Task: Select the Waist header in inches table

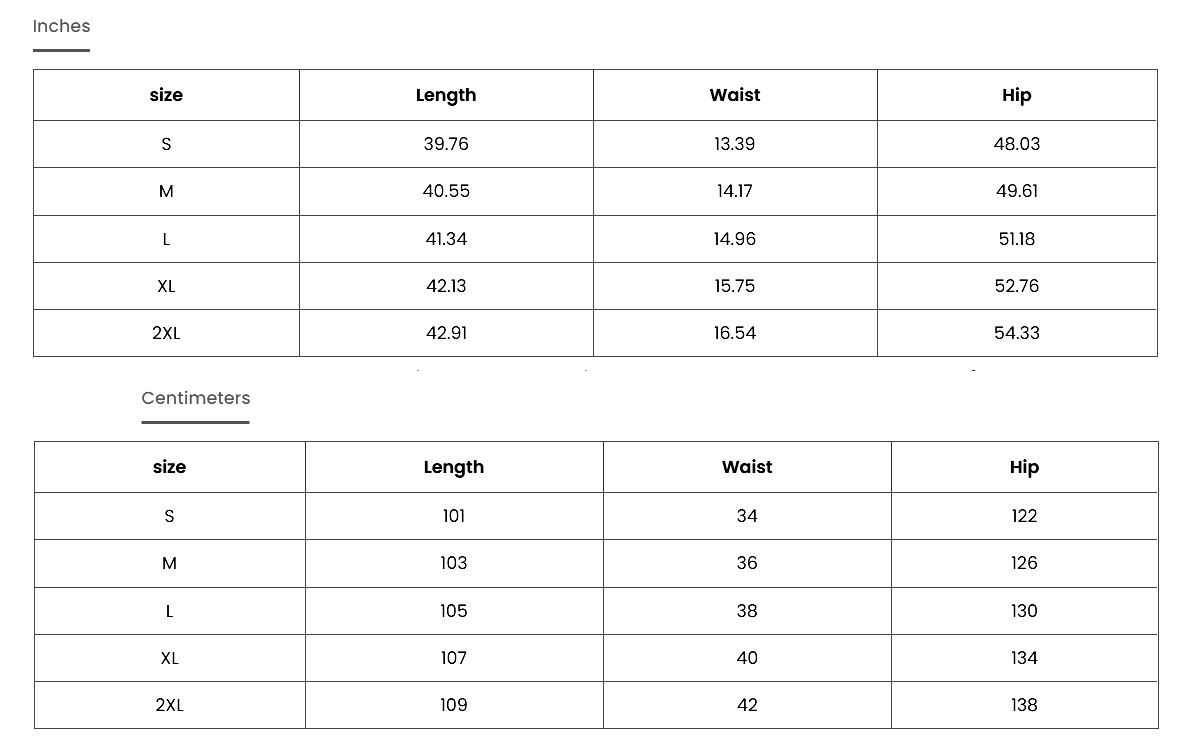Action: coord(735,95)
